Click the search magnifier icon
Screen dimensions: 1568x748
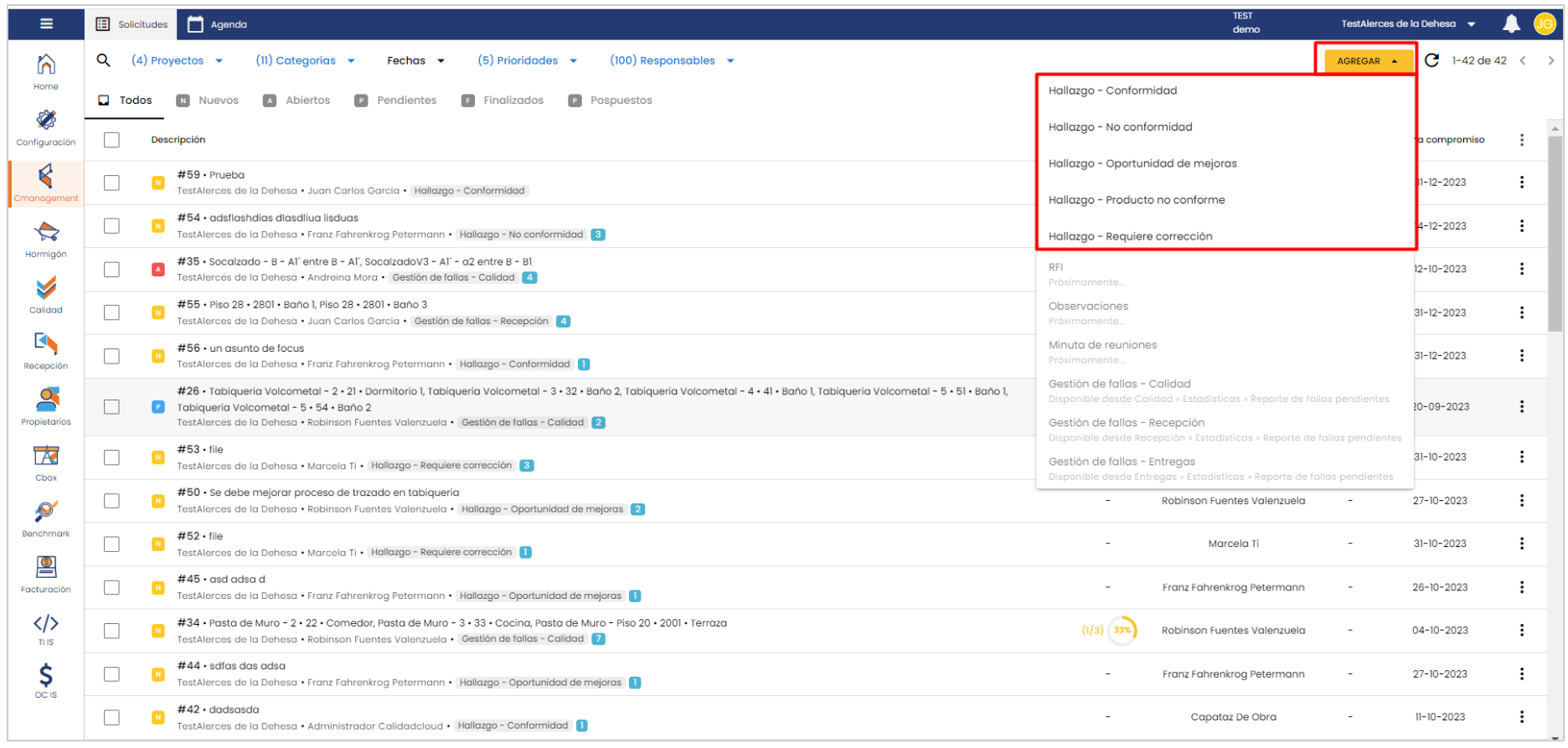click(104, 60)
